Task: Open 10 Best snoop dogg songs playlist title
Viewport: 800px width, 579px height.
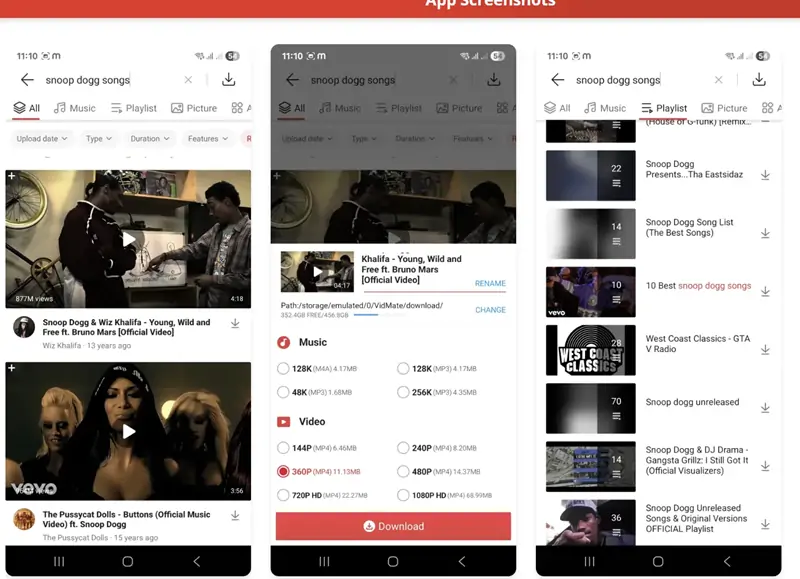Action: pyautogui.click(x=698, y=286)
